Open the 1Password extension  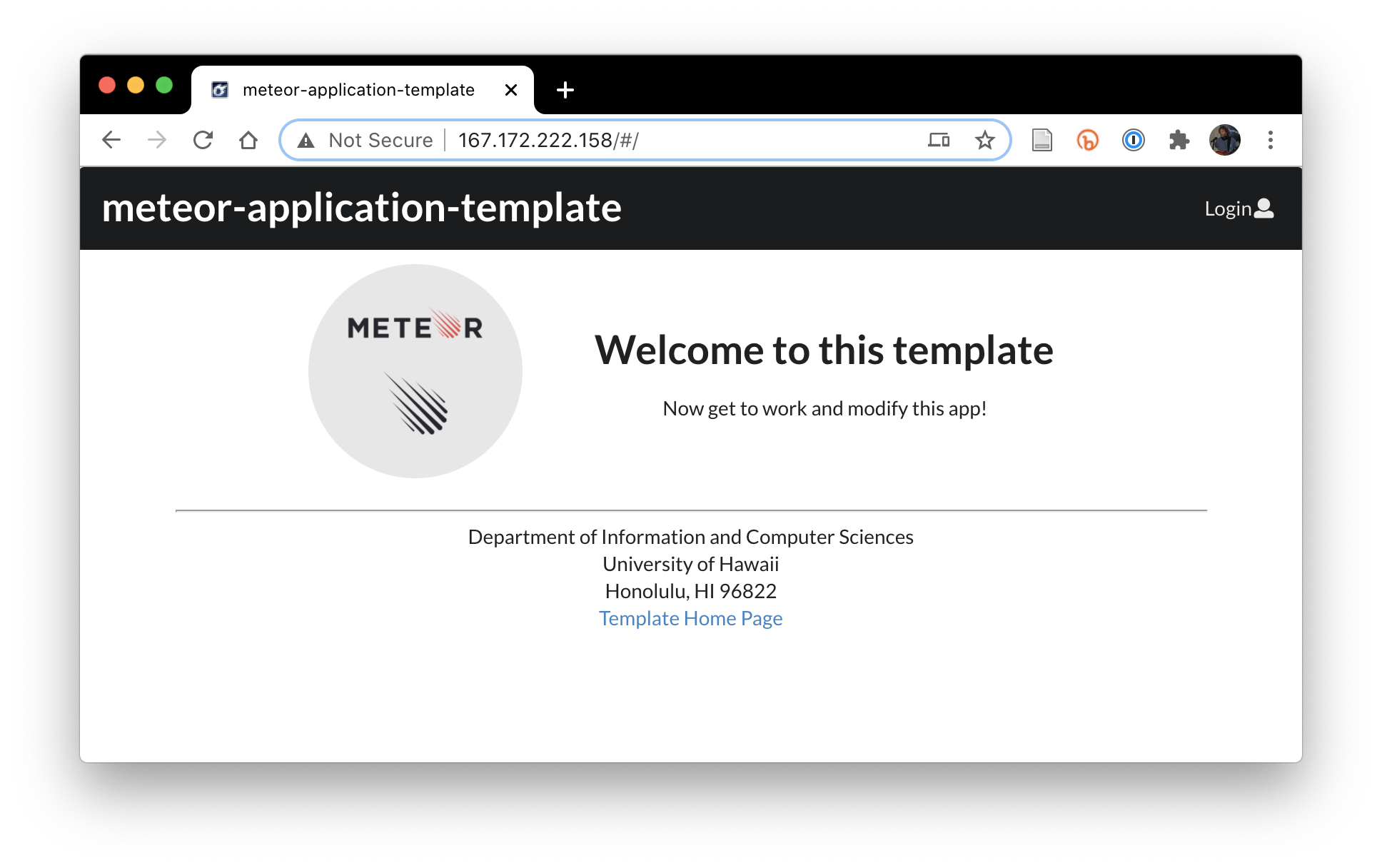click(x=1133, y=140)
